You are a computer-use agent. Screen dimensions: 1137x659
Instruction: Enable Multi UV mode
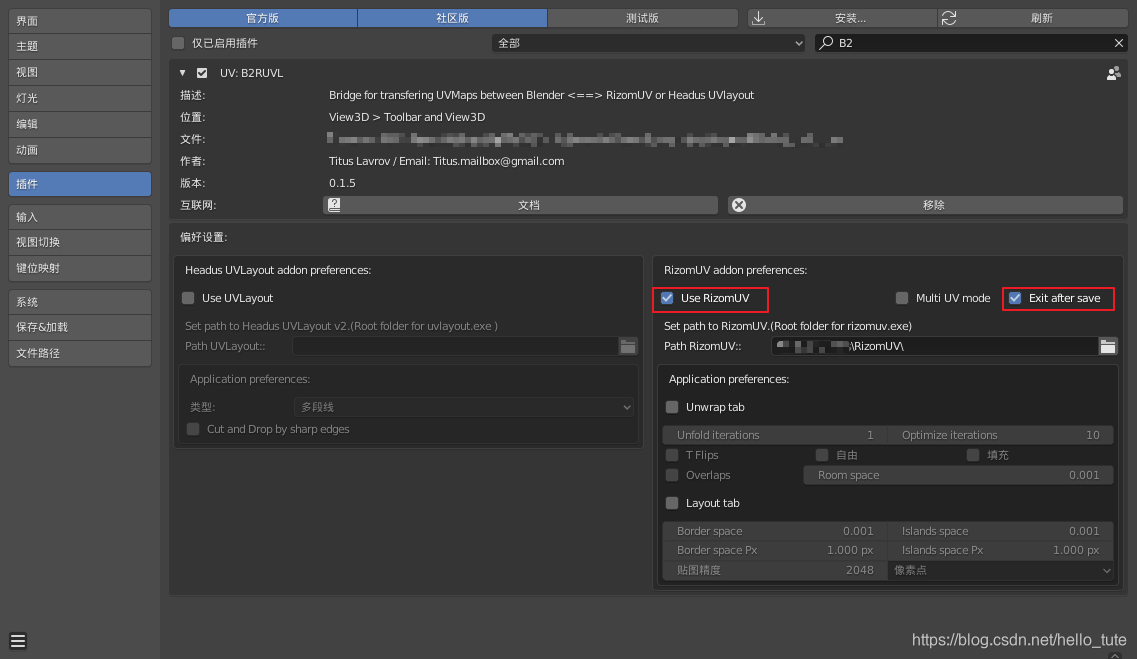(902, 298)
